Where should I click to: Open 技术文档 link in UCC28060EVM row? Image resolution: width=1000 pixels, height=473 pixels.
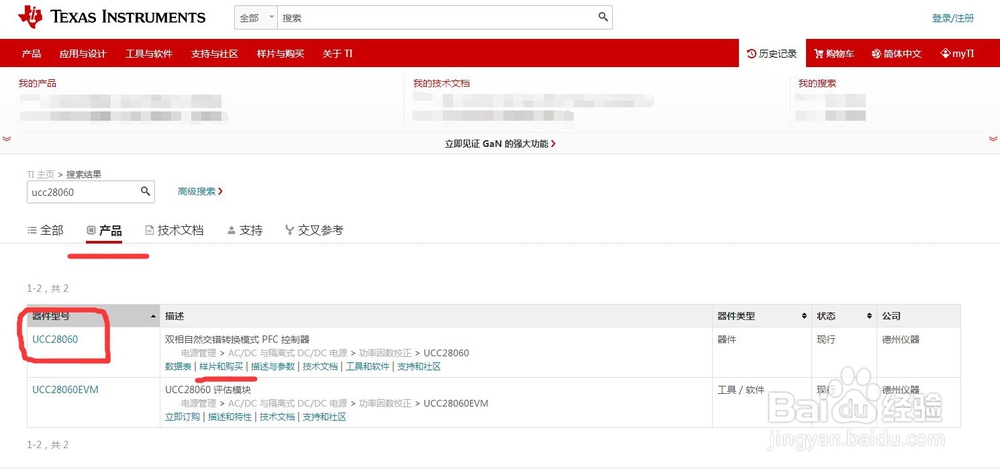pos(277,417)
